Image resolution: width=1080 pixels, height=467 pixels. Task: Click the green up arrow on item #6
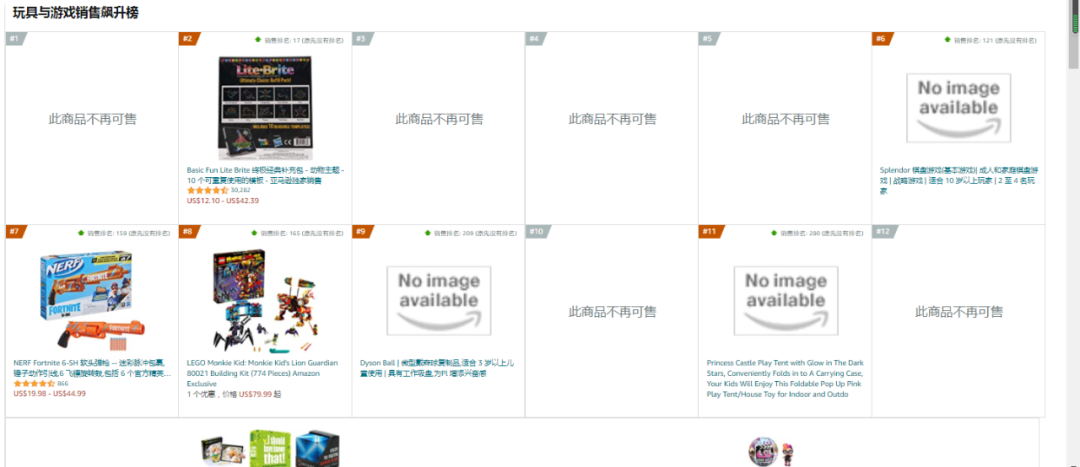948,40
